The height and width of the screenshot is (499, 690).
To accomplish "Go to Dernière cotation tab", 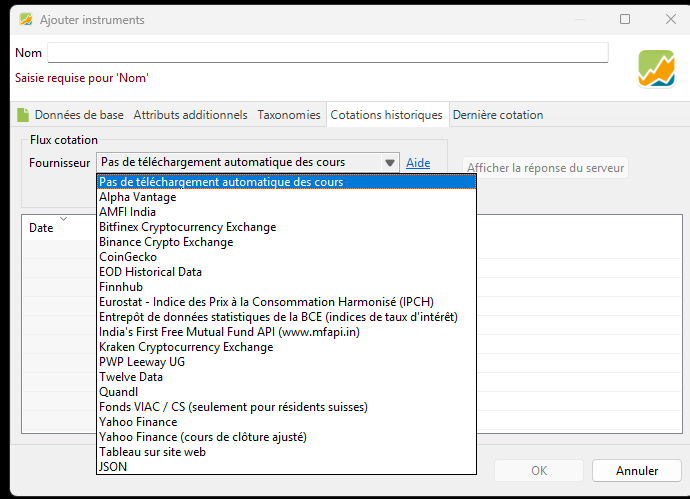I will click(x=498, y=115).
